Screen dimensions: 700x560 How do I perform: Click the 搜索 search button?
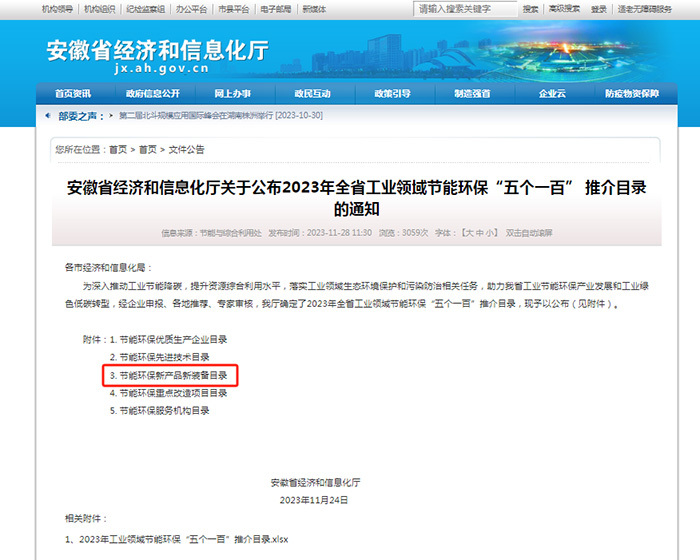530,9
